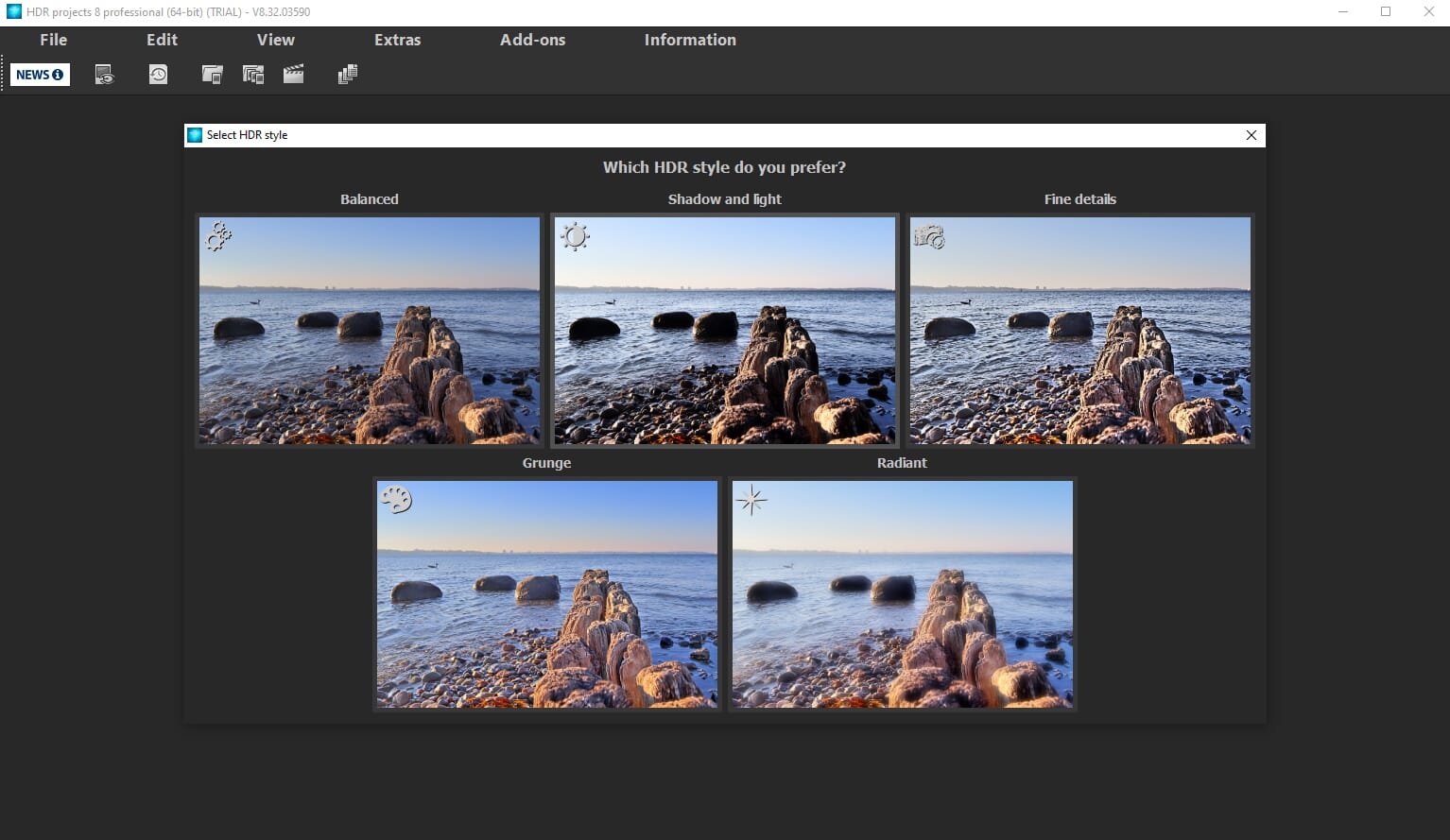Click the camera icon on Fine details

pos(929,236)
